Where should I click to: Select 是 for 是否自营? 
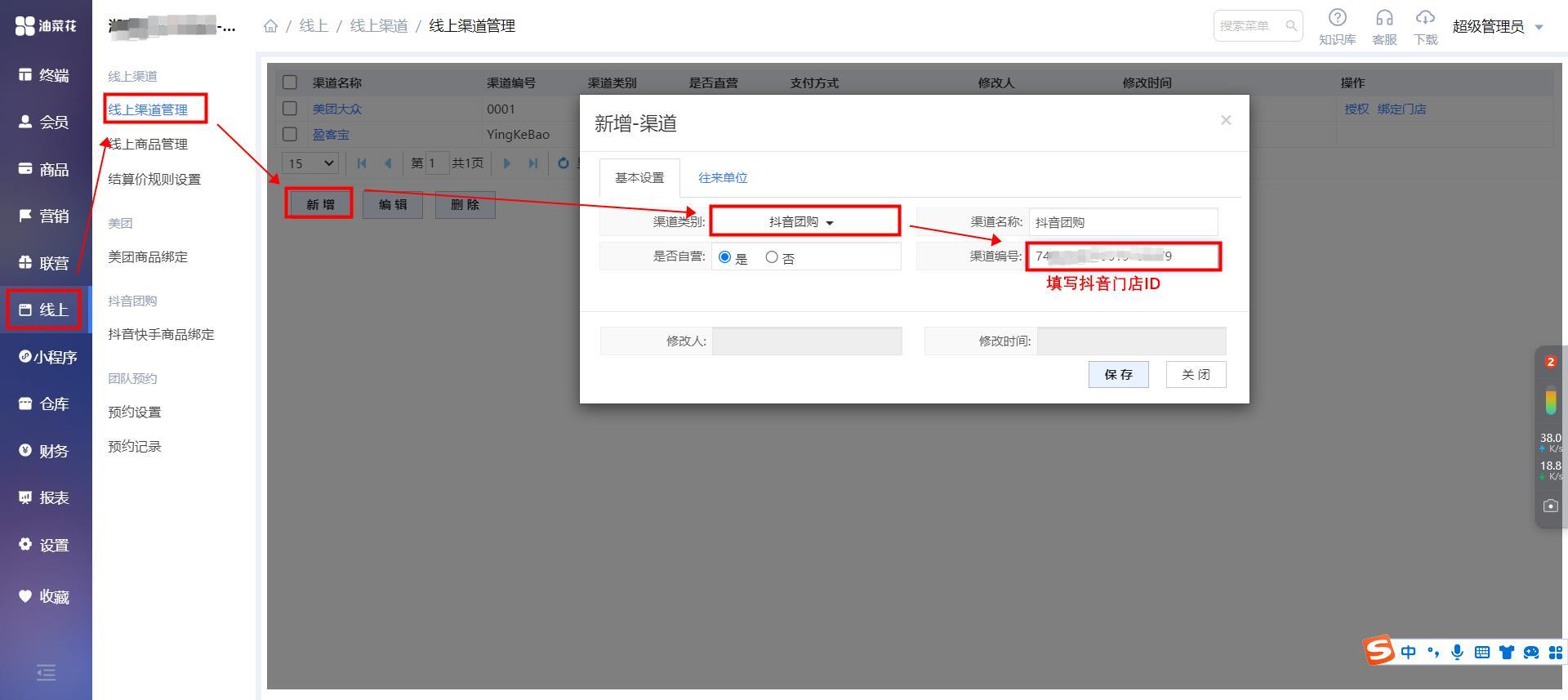tap(724, 257)
